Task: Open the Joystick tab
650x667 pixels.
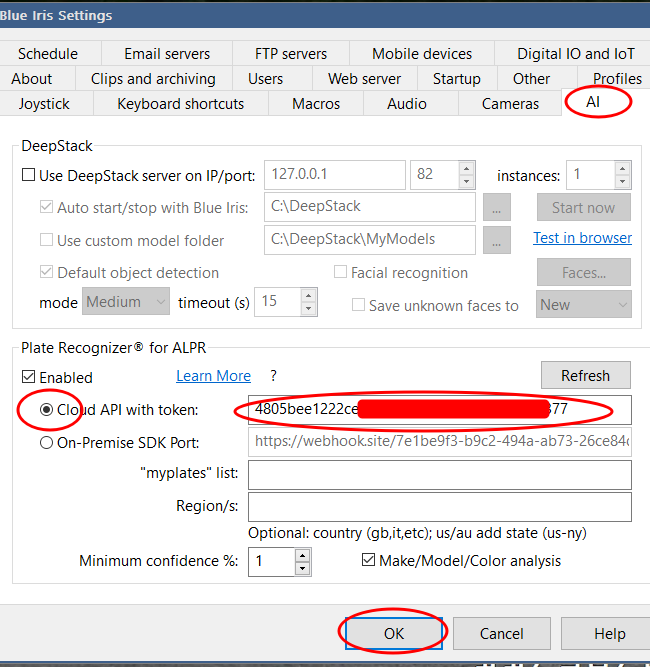Action: point(44,104)
